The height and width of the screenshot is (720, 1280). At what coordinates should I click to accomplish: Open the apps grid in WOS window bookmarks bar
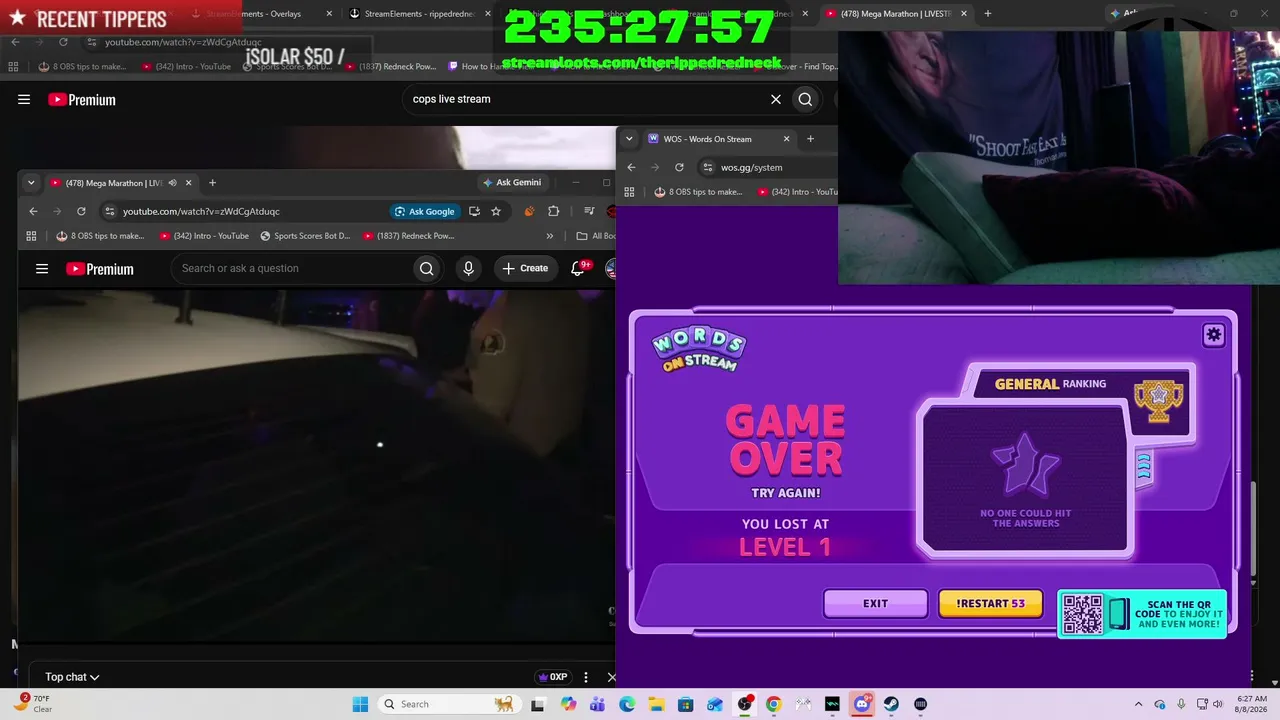click(x=629, y=192)
